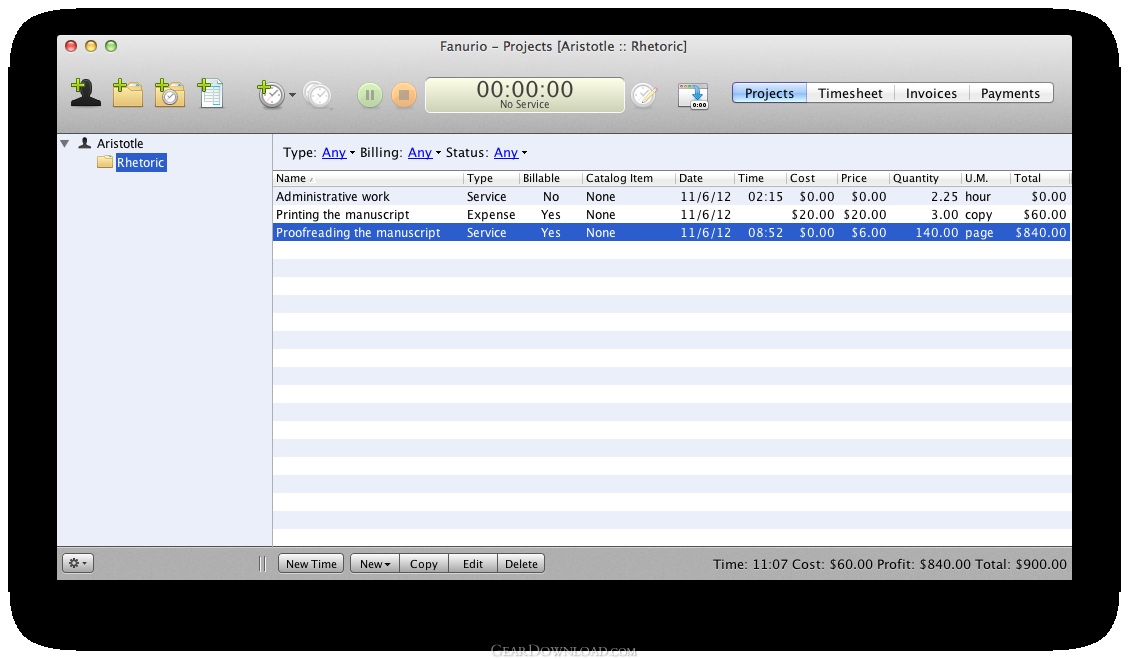Switch to the Timesheet tab
Viewport: 1129px width, 659px height.
pyautogui.click(x=850, y=93)
